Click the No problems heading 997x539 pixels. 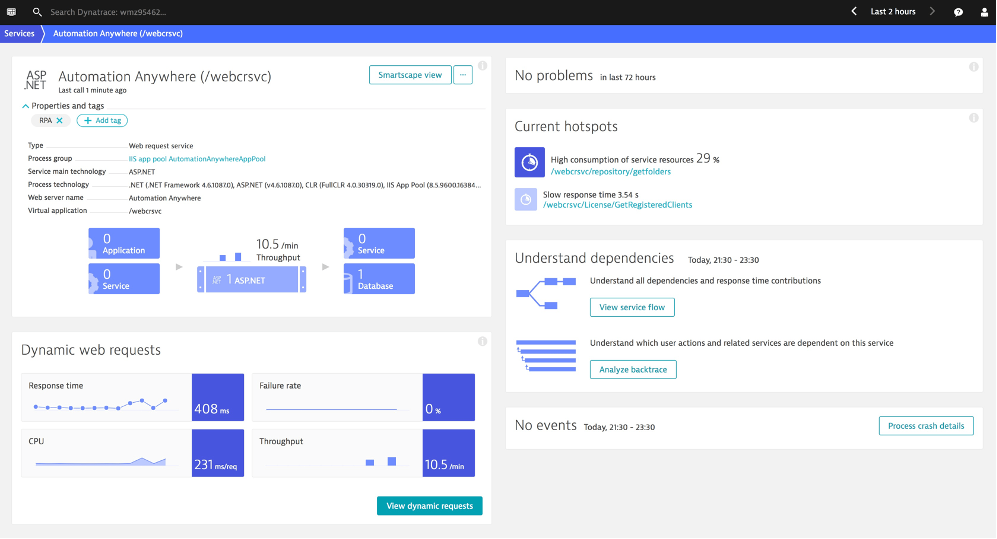pos(554,76)
